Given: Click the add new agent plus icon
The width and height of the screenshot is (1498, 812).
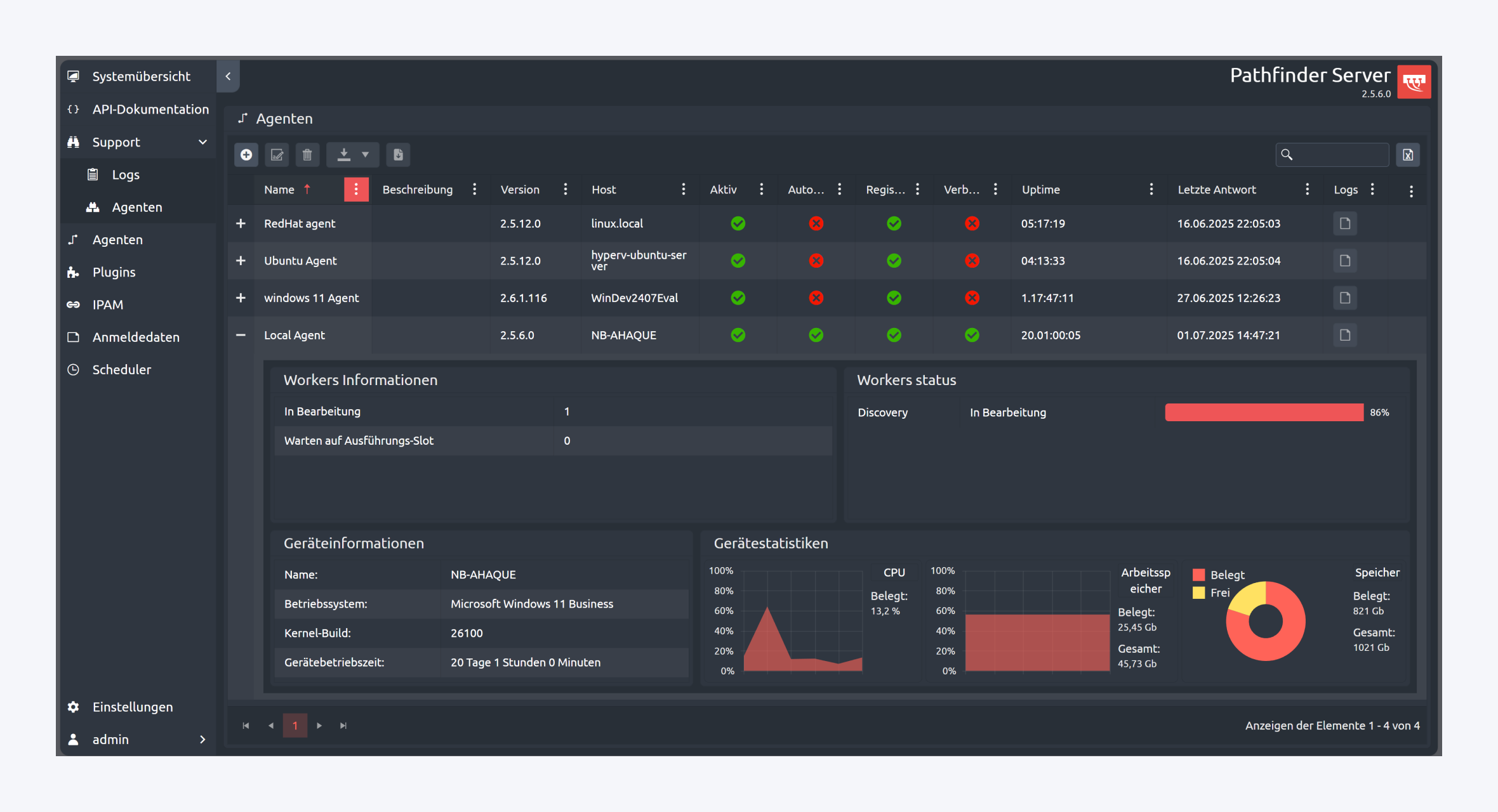Looking at the screenshot, I should [x=246, y=155].
